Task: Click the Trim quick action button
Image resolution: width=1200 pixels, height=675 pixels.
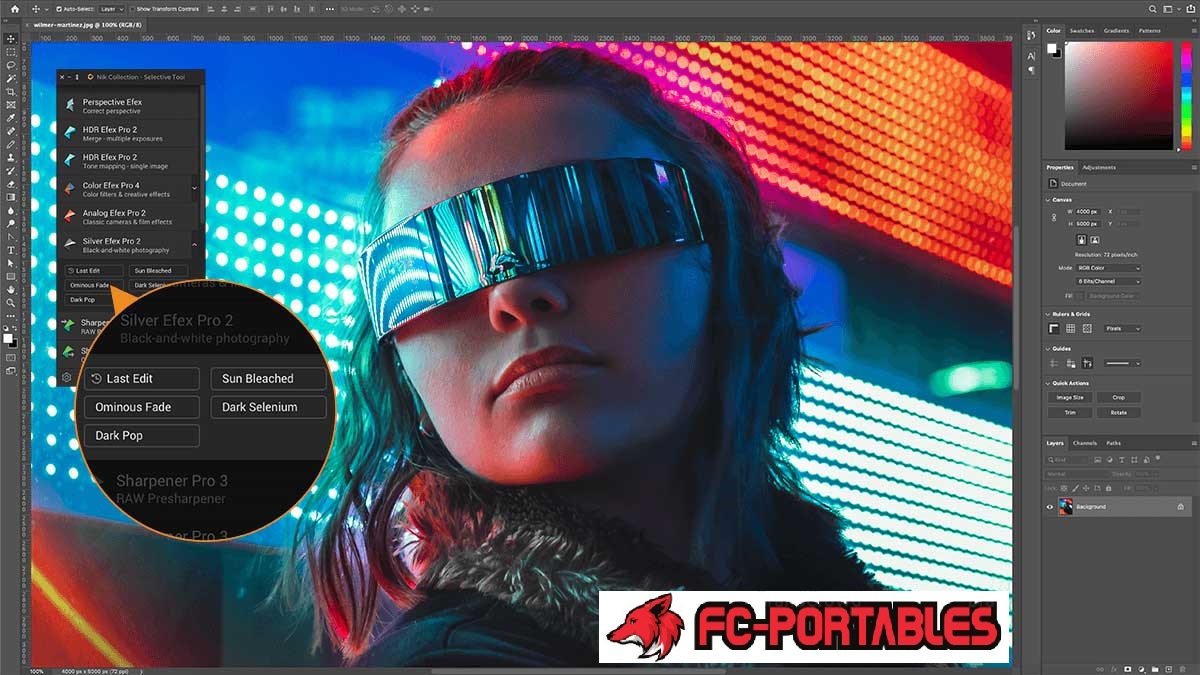Action: click(x=1070, y=412)
